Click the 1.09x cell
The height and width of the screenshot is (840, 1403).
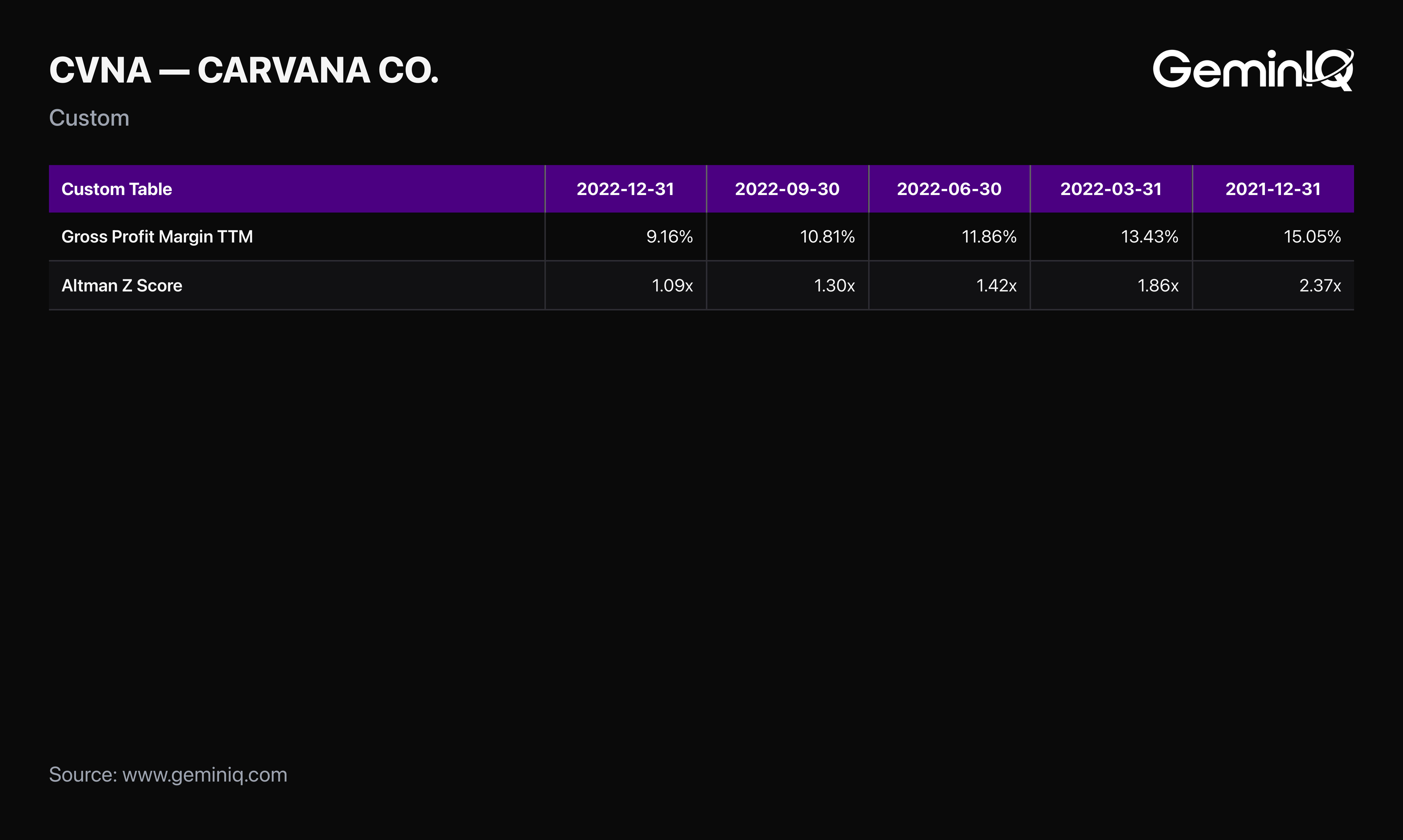626,285
